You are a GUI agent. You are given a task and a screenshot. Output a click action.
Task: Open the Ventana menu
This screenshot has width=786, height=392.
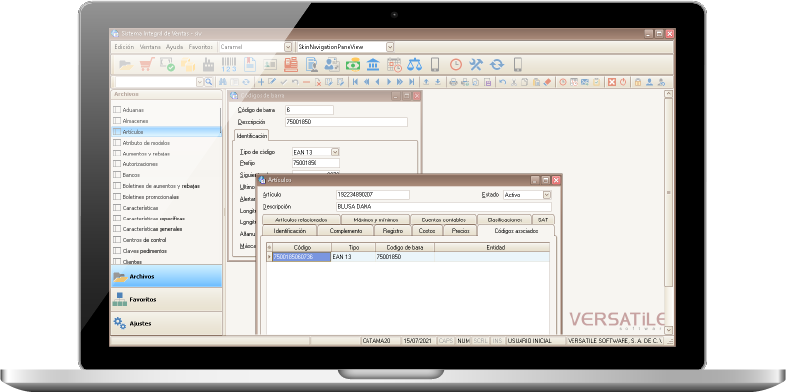150,47
